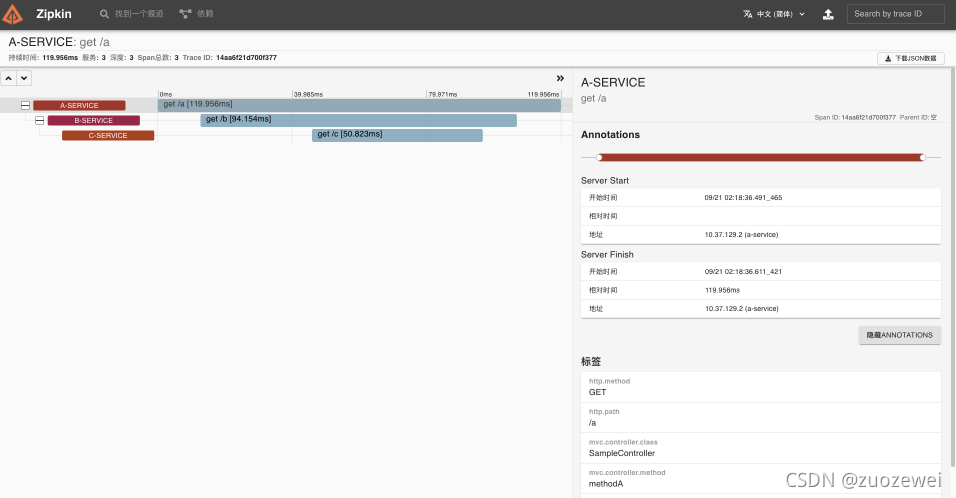The width and height of the screenshot is (956, 498).
Task: Select the get /b span bar
Action: (x=358, y=120)
